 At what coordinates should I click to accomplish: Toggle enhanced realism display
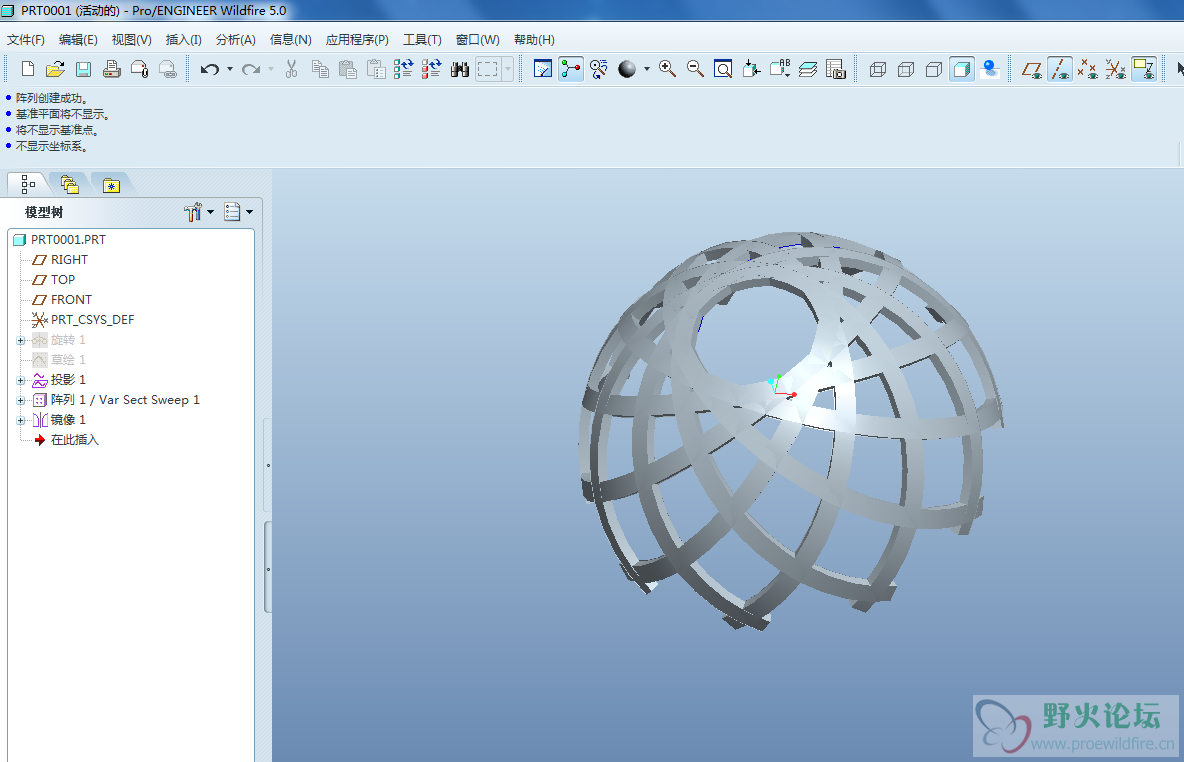click(990, 69)
